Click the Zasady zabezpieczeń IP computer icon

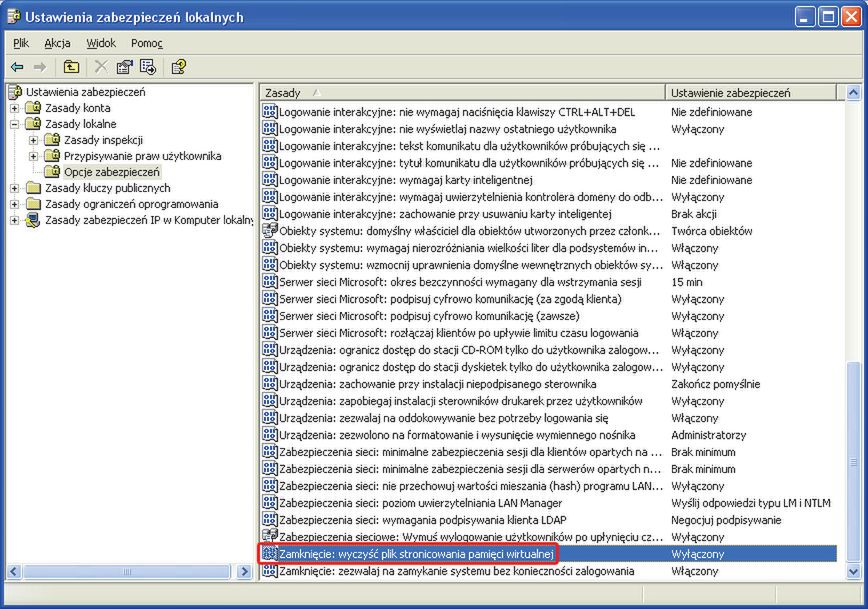point(34,220)
